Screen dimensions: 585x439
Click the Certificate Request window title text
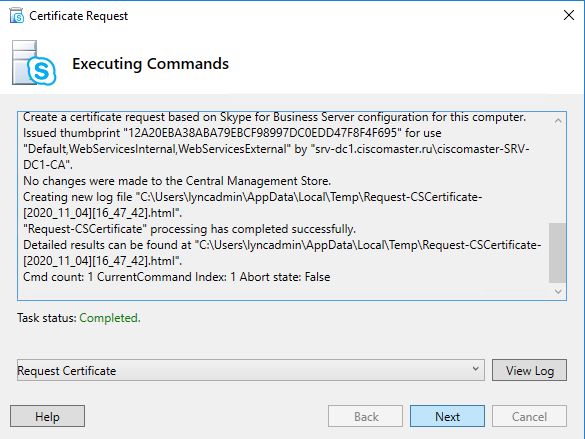[78, 16]
